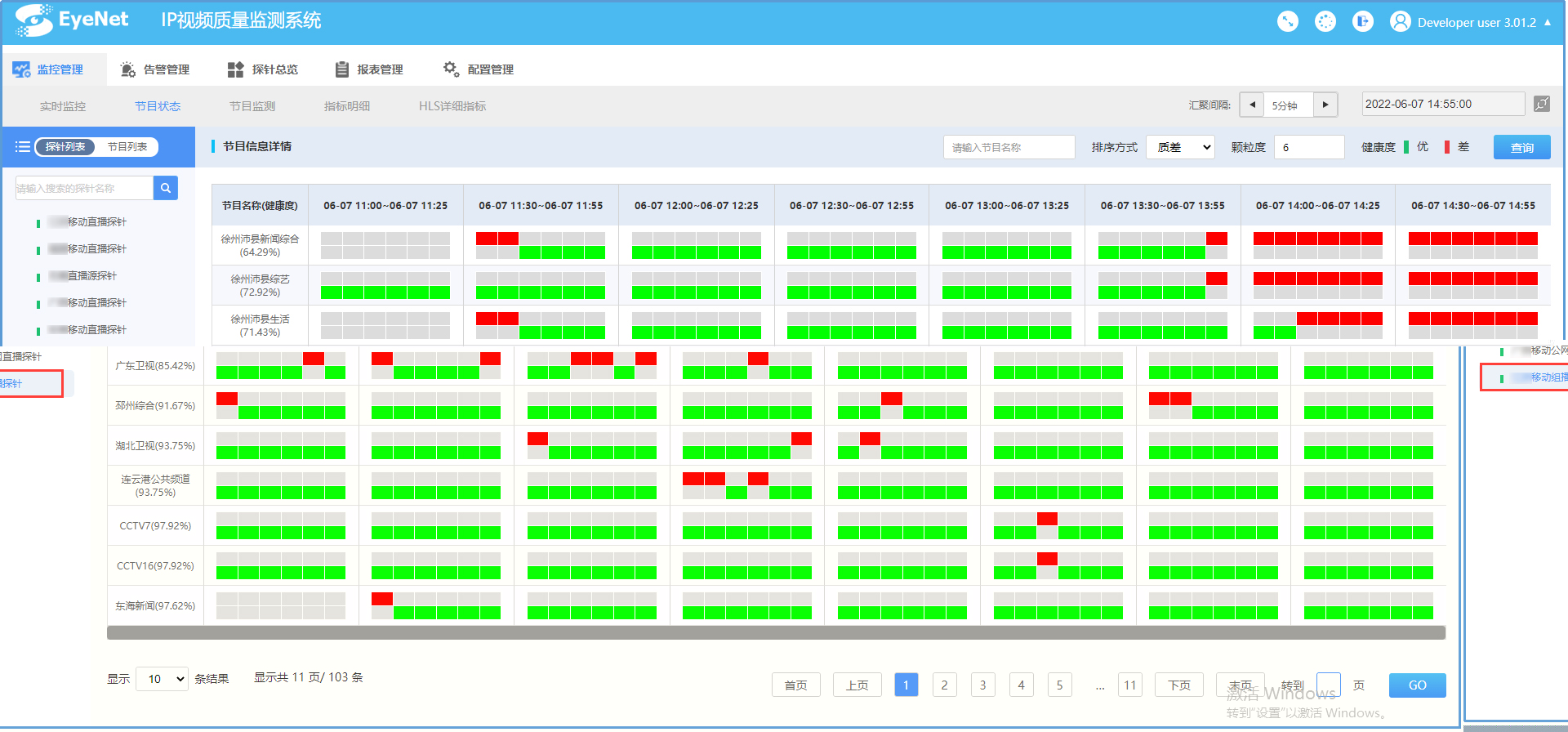Viewport: 1568px width, 732px height.
Task: Go to page 3
Action: point(982,685)
